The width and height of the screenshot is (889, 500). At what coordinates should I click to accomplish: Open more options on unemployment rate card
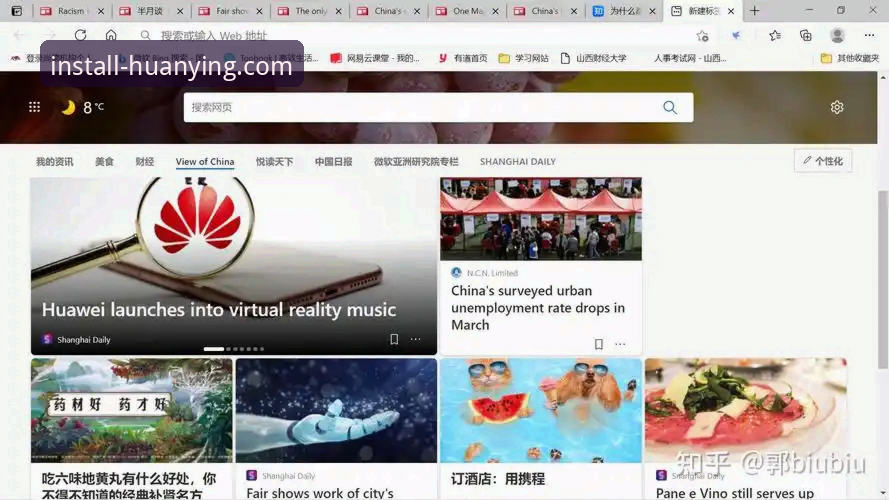[x=620, y=344]
